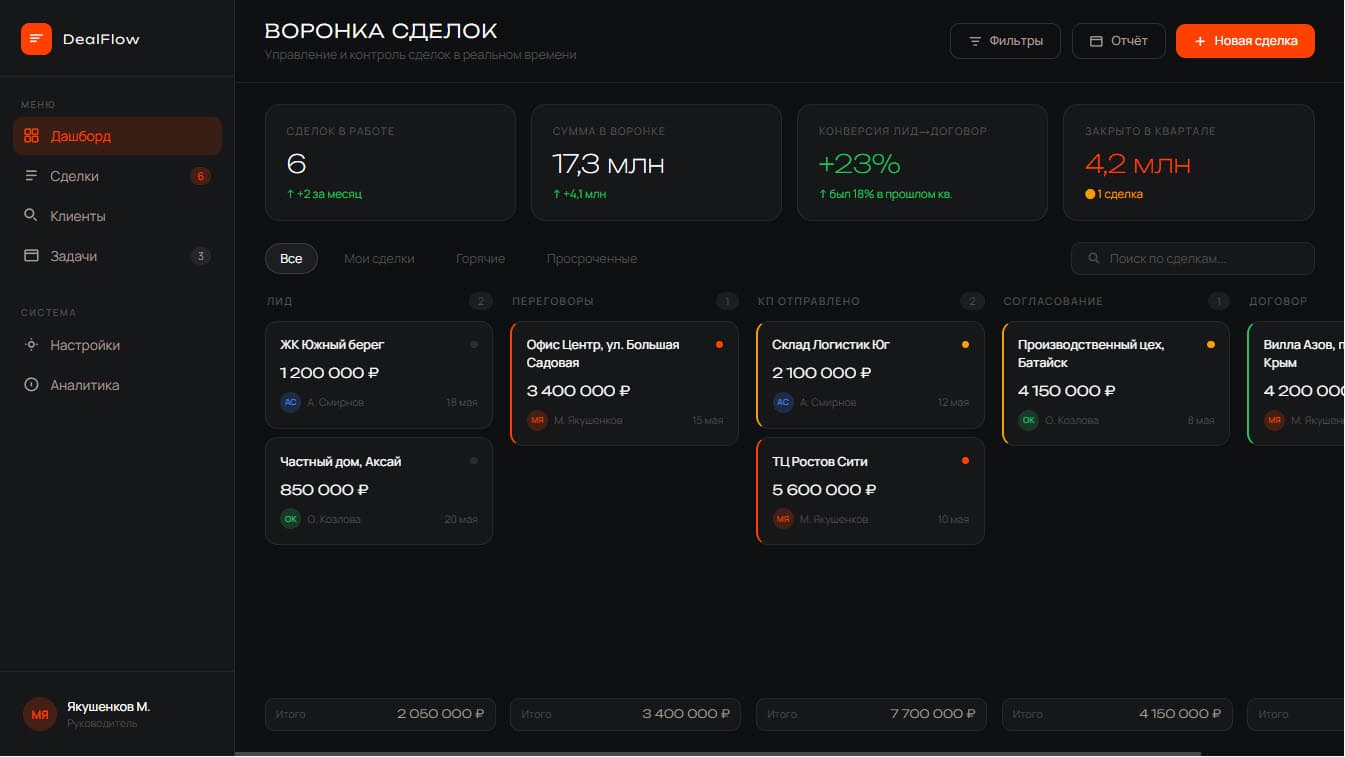Click the Закрыто в квартале stat card

1189,162
